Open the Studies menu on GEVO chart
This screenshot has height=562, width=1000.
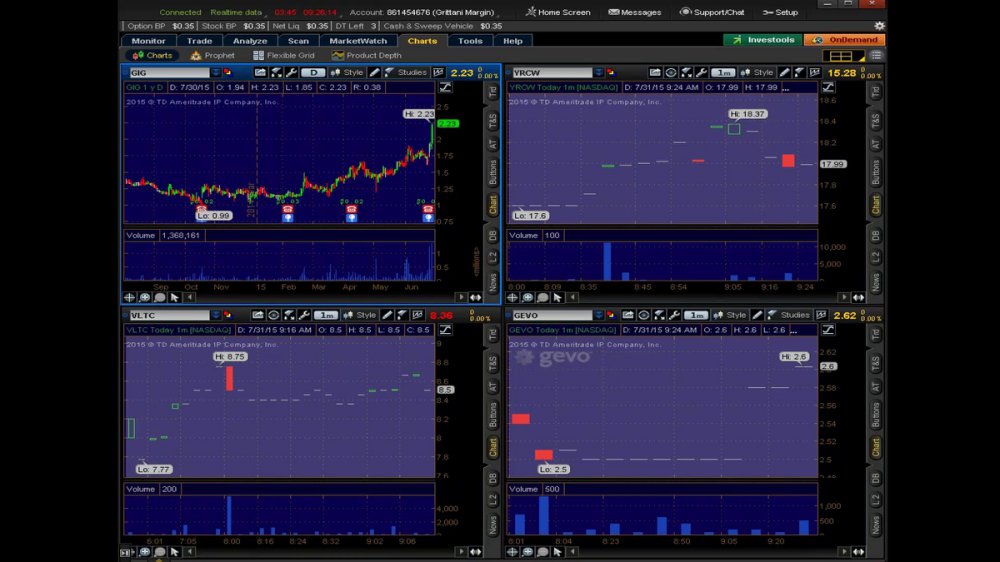(788, 315)
